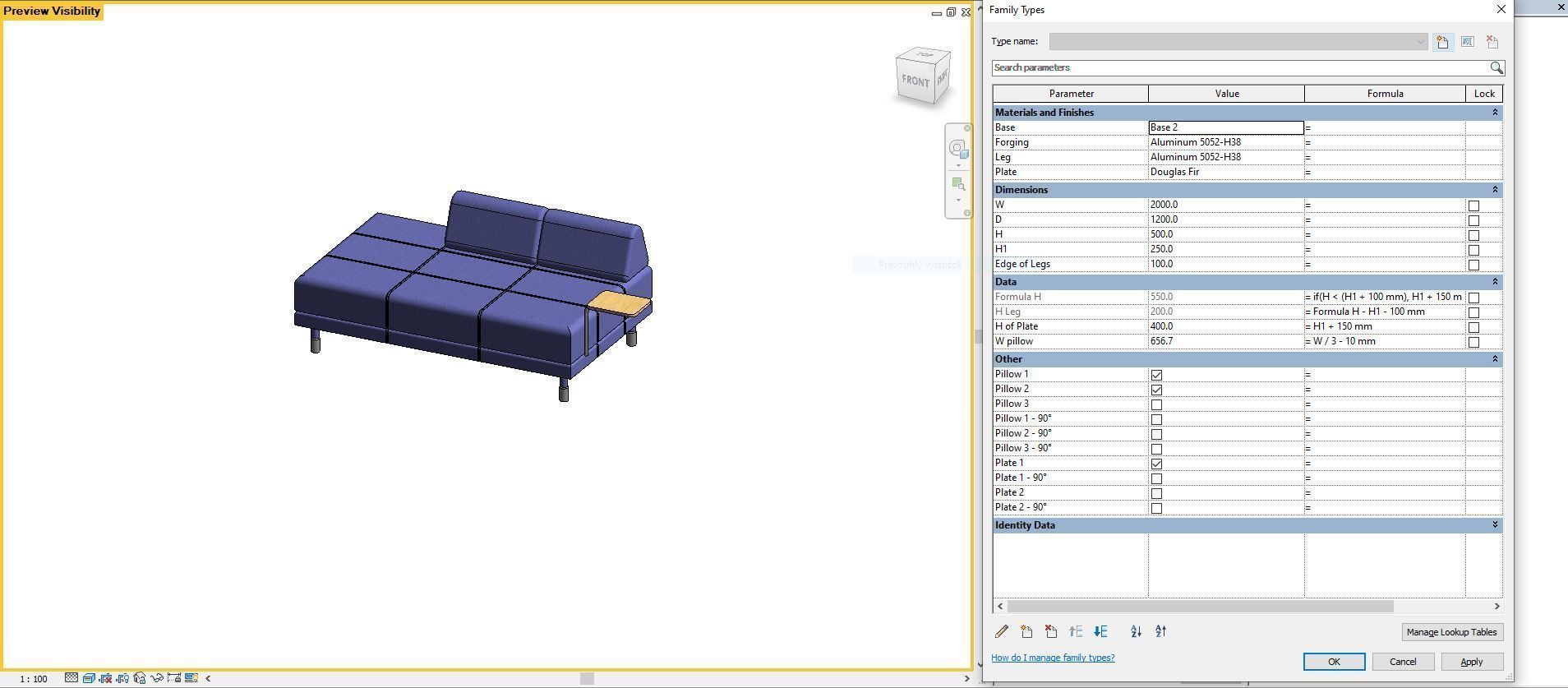Viewport: 1568px width, 688px height.
Task: Collapse the Dimensions group
Action: 1495,189
